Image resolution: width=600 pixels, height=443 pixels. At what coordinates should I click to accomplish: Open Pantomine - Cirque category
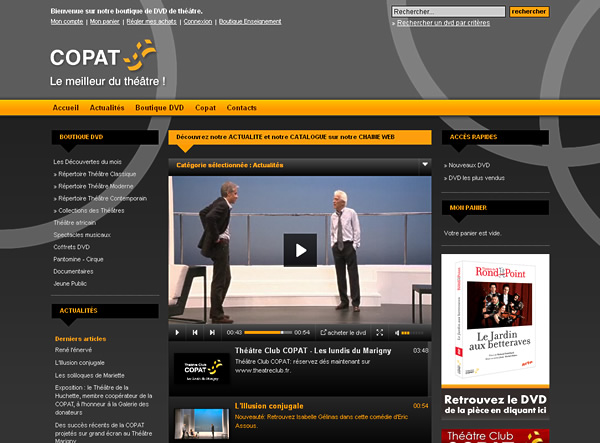pyautogui.click(x=78, y=259)
